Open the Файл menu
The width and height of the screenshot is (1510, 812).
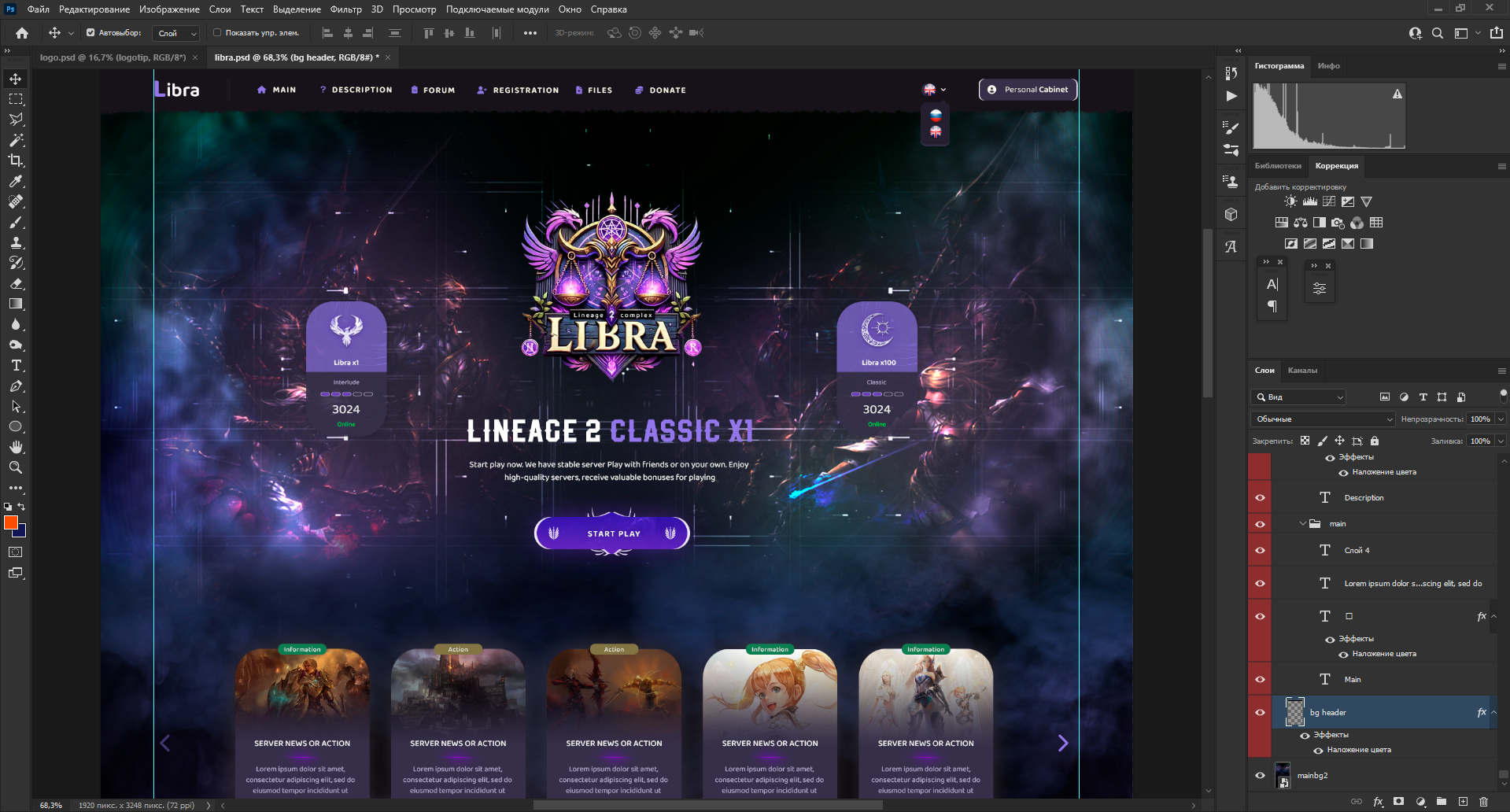pyautogui.click(x=39, y=9)
